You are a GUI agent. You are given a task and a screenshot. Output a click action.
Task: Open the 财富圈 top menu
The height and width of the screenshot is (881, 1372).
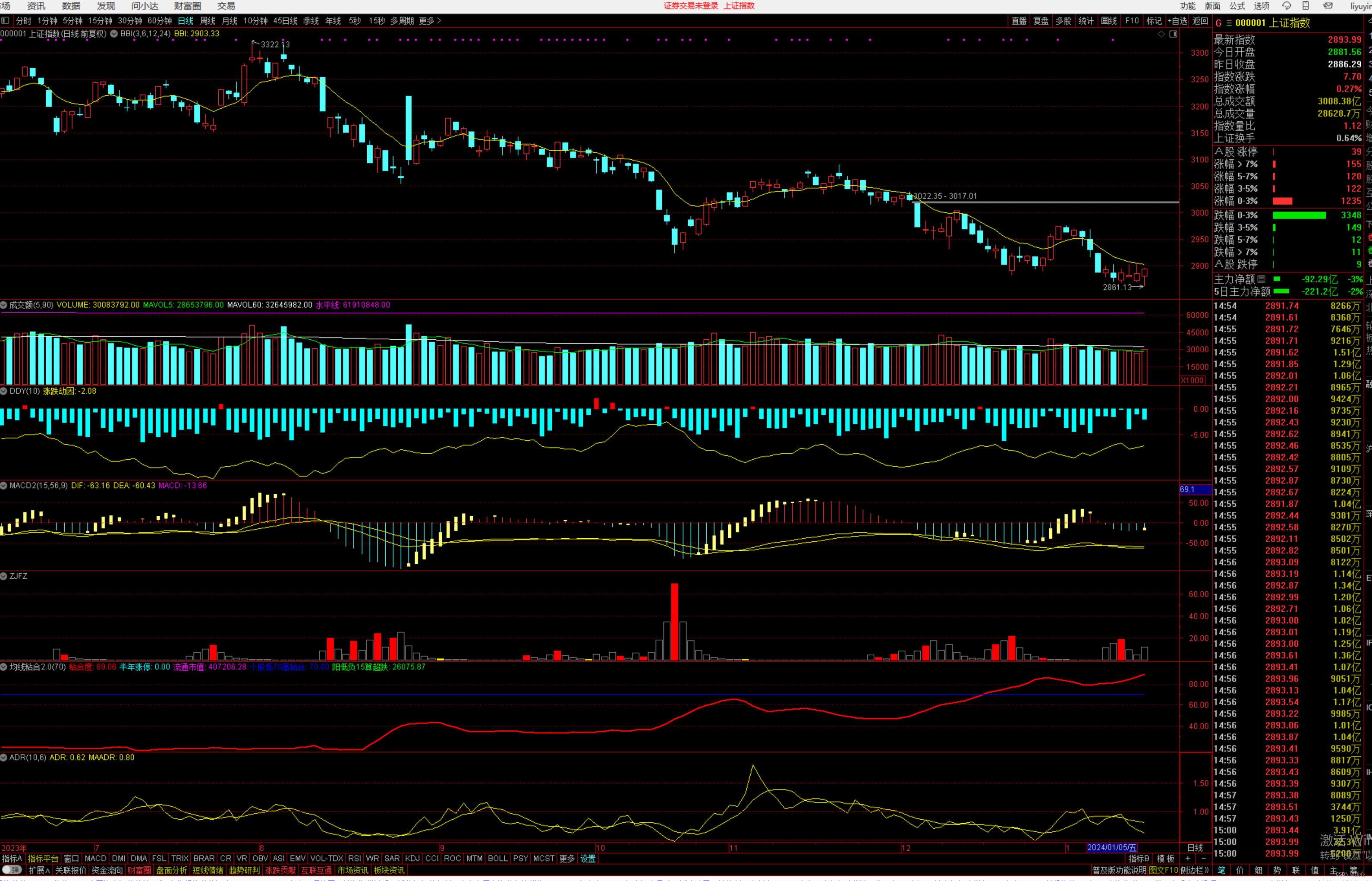point(188,6)
